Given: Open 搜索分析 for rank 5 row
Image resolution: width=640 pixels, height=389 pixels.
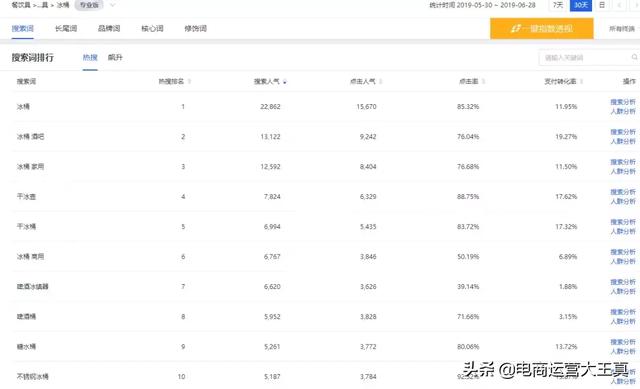Looking at the screenshot, I should click(x=623, y=222).
